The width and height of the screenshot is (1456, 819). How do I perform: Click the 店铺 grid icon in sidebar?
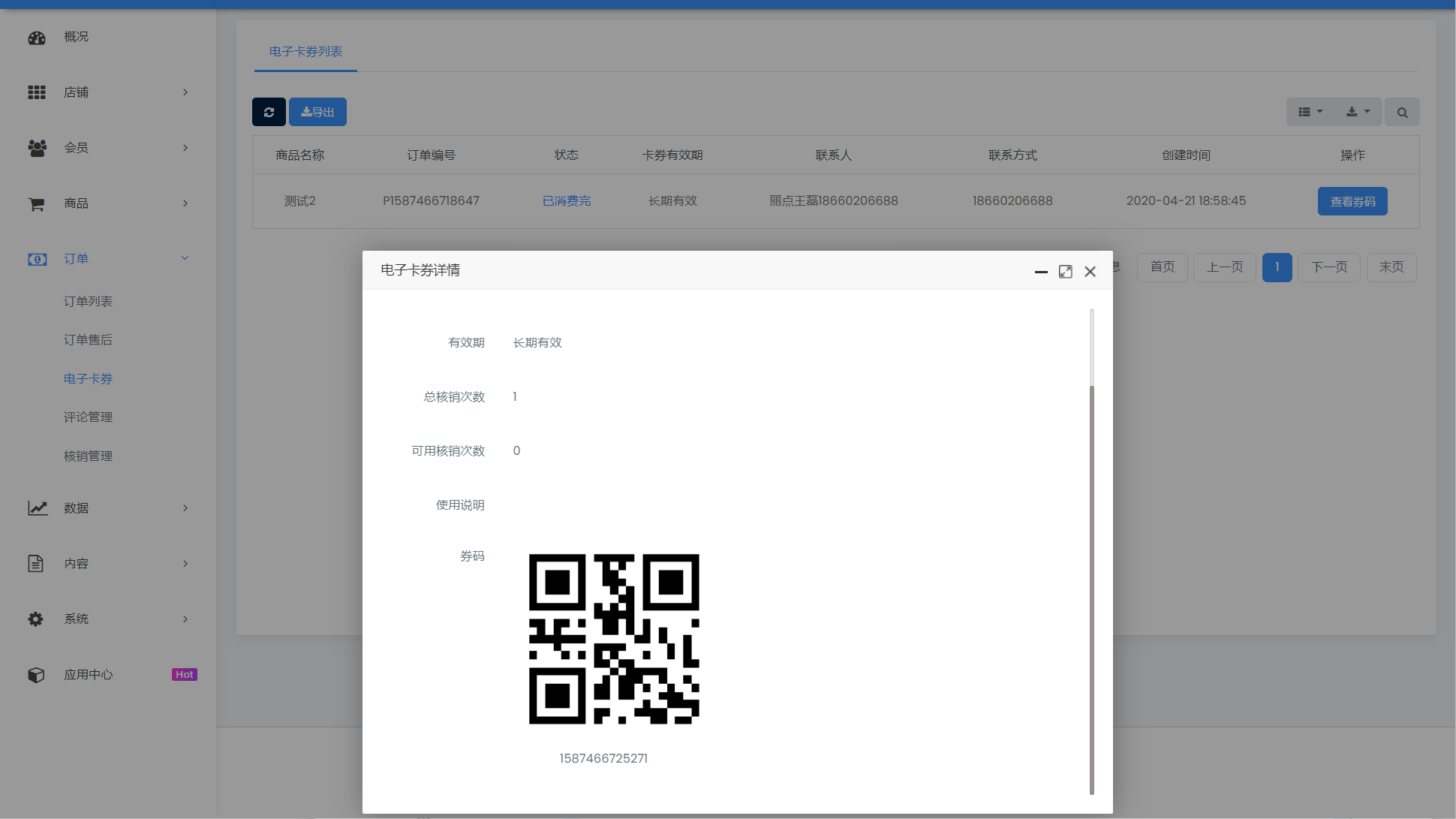(x=37, y=92)
